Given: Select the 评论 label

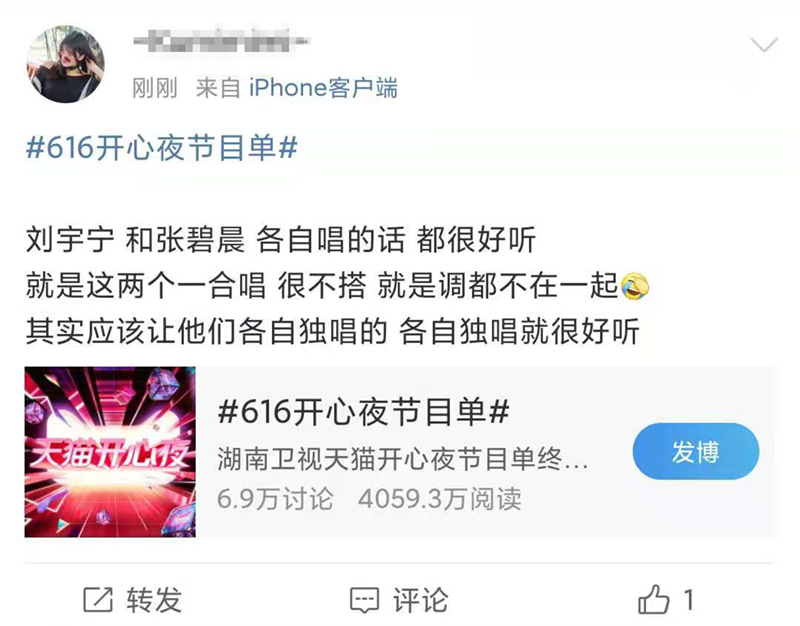Looking at the screenshot, I should [x=420, y=599].
